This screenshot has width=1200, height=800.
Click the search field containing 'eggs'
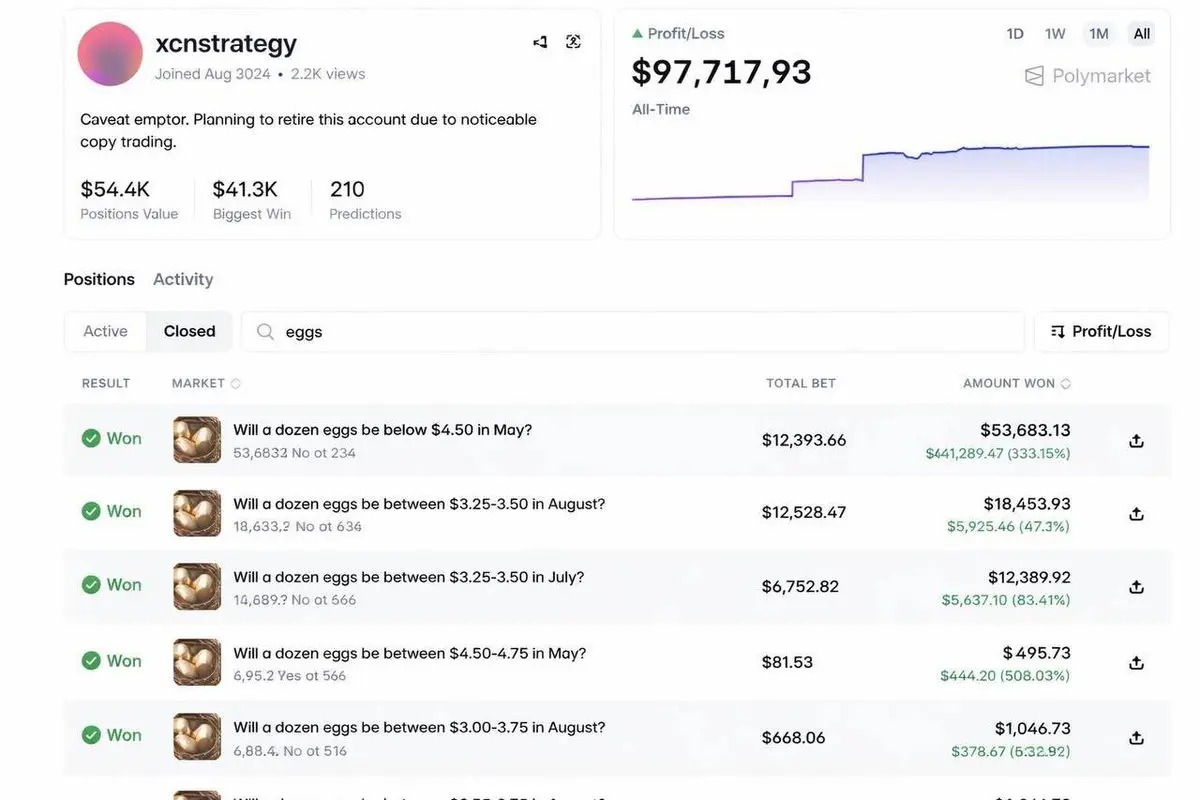tap(633, 332)
